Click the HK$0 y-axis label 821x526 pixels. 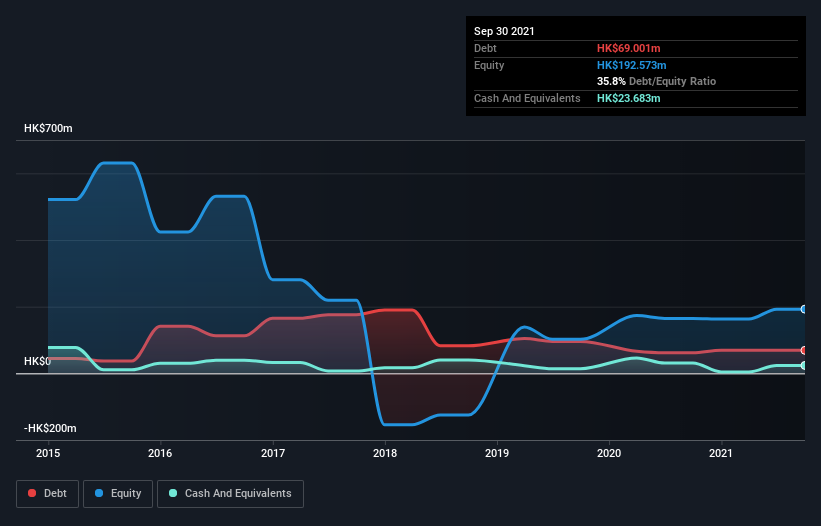[37, 361]
